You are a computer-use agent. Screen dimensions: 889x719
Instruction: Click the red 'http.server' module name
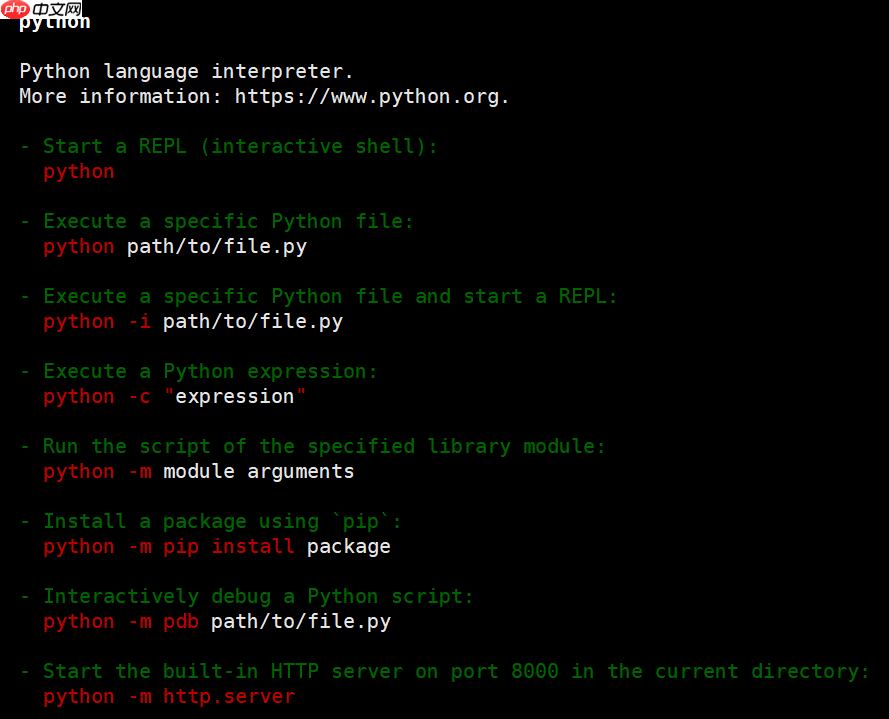click(x=229, y=697)
